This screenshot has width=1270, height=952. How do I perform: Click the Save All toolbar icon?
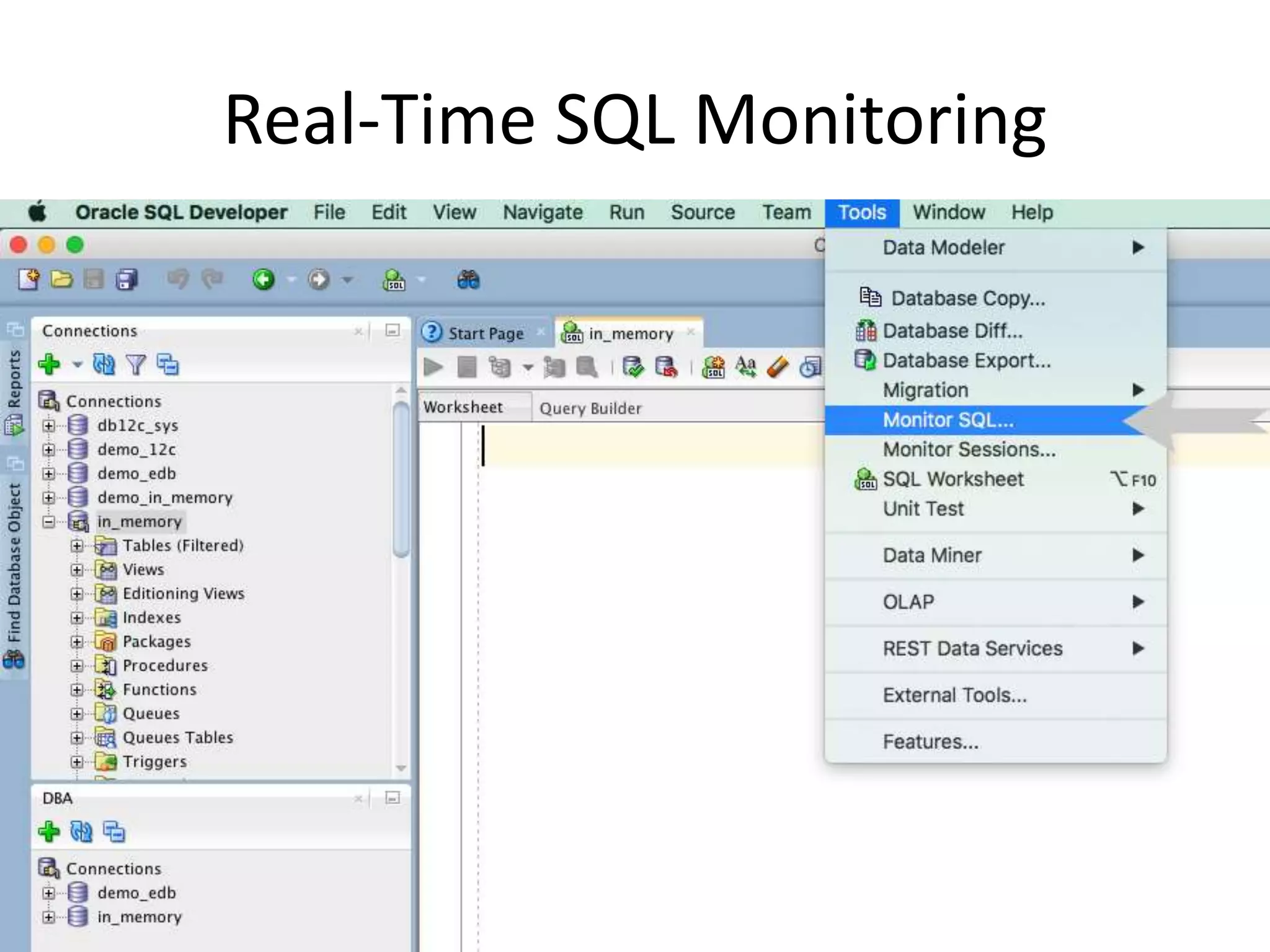click(x=127, y=280)
